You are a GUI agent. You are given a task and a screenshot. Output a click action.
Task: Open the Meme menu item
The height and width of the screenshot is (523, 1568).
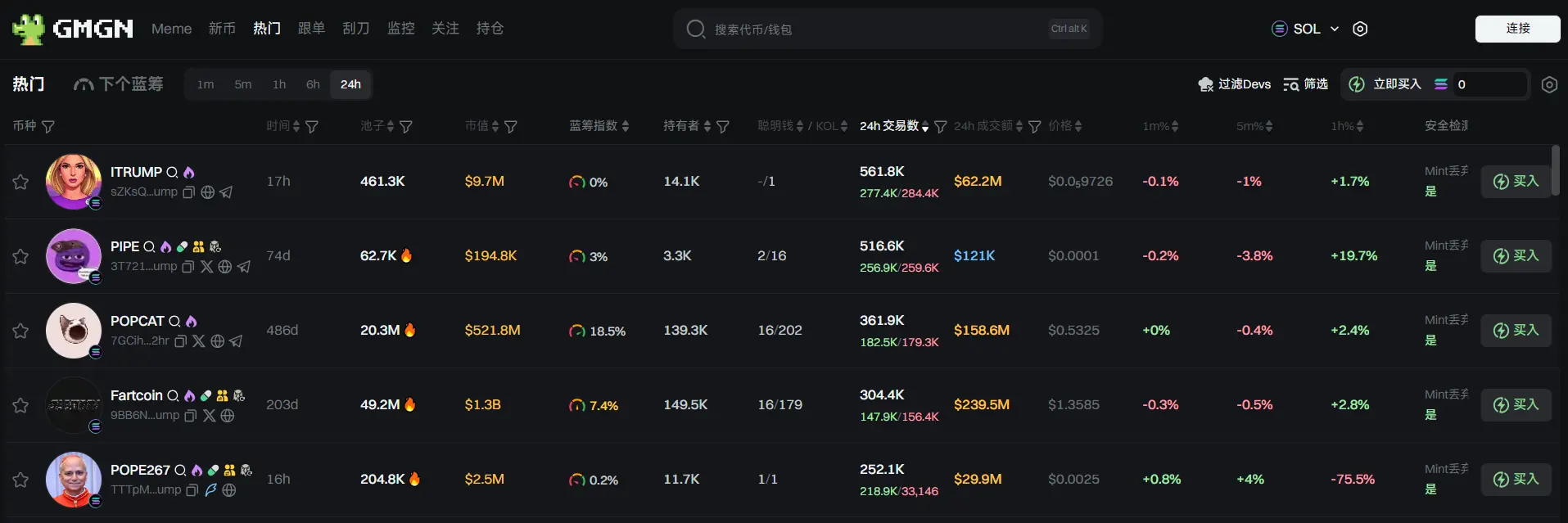pyautogui.click(x=171, y=29)
